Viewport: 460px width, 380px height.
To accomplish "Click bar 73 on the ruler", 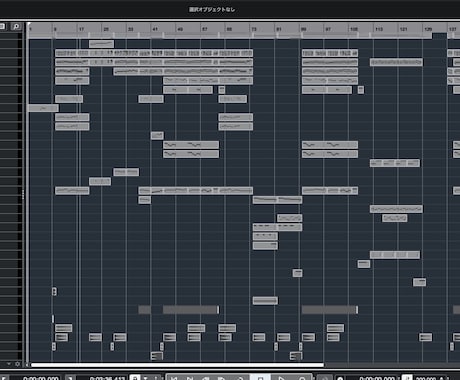I will tap(254, 29).
